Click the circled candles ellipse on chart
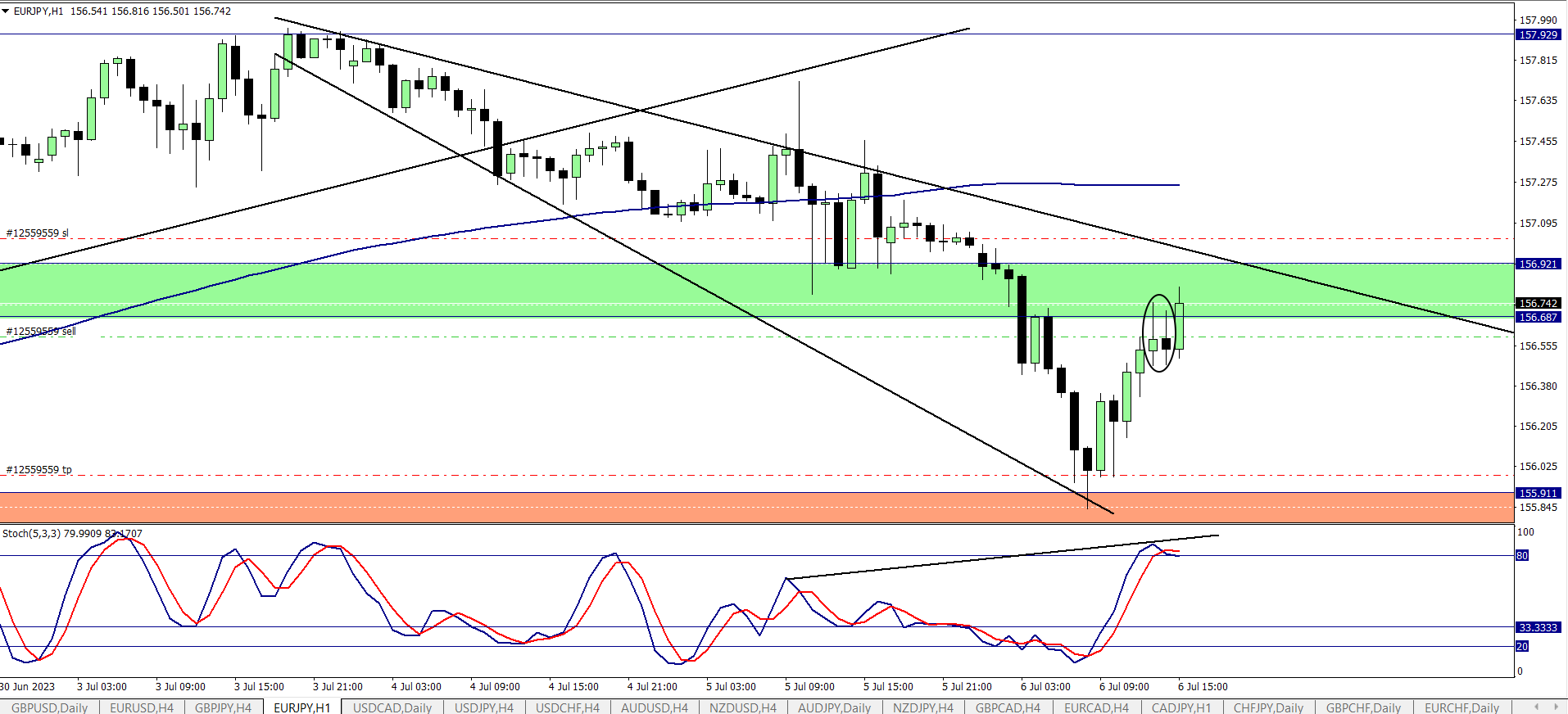This screenshot has height=714, width=1568. (x=1159, y=333)
